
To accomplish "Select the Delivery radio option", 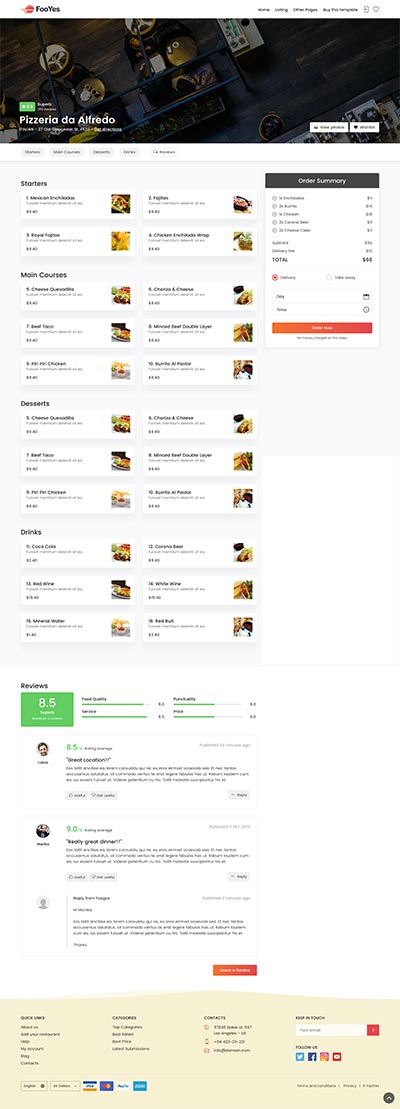I will tap(275, 277).
